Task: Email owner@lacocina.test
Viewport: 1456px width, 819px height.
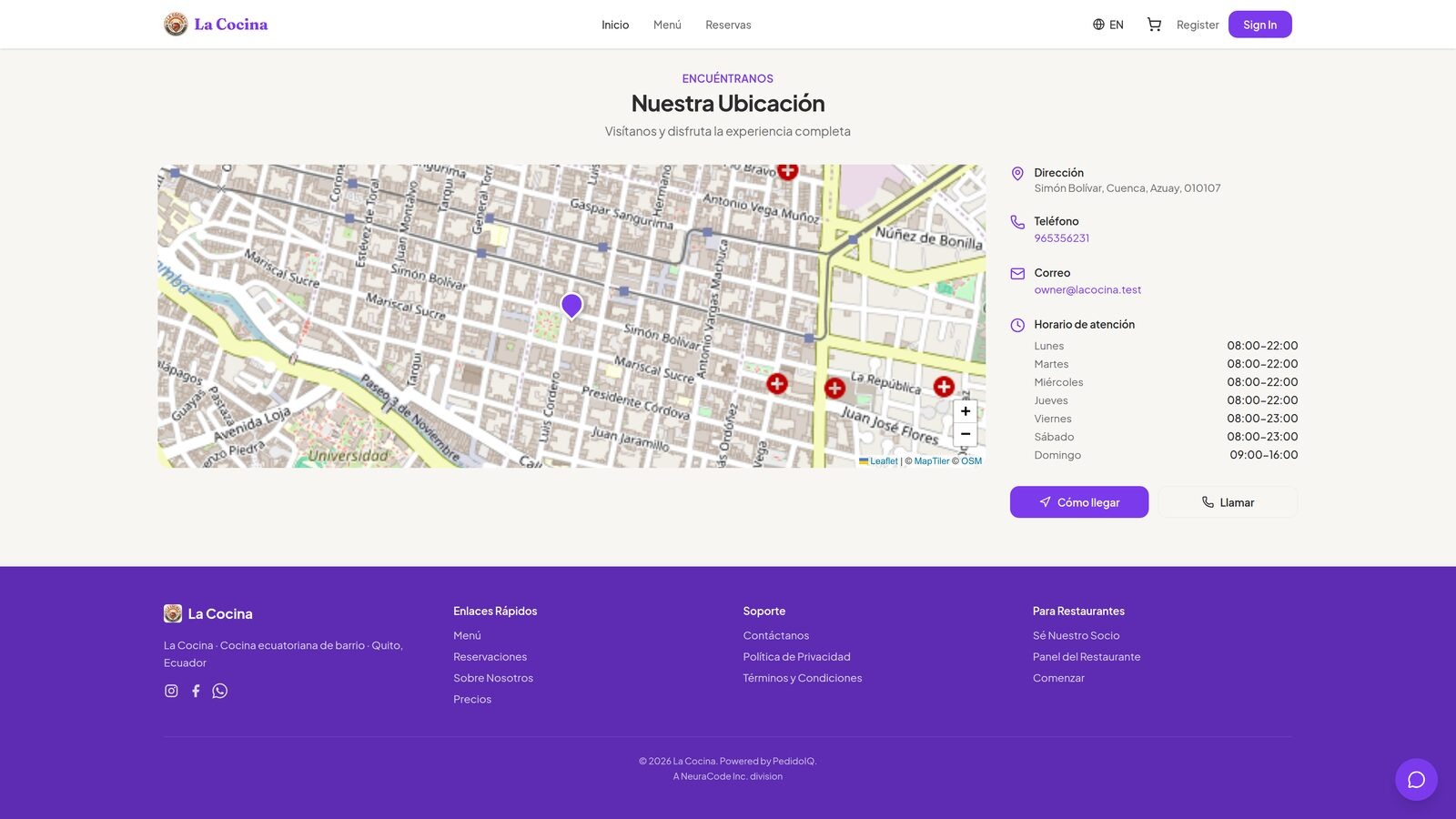Action: [x=1087, y=290]
